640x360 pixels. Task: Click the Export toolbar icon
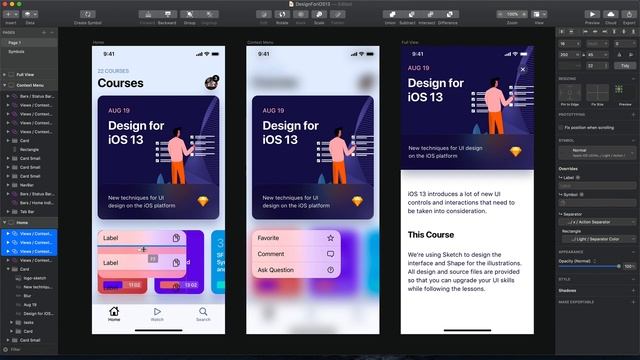[x=629, y=14]
